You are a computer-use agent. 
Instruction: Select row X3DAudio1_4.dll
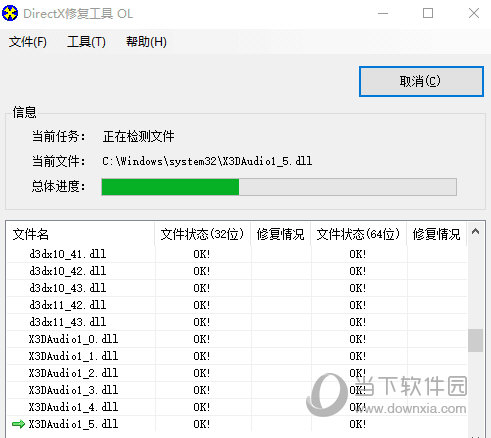point(237,407)
